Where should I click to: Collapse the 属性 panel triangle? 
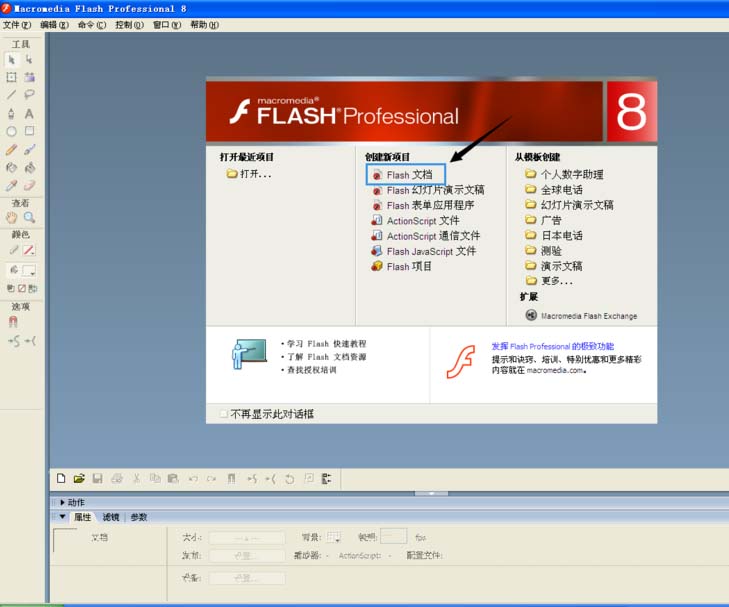(62, 517)
